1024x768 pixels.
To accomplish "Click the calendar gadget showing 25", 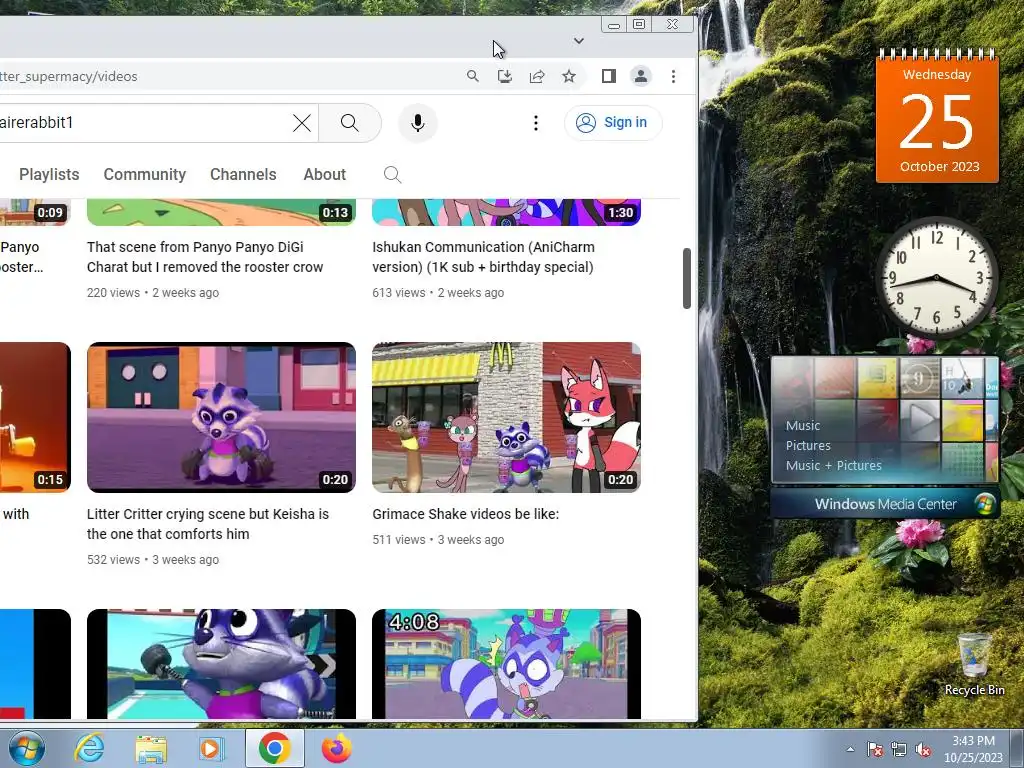I will pos(937,116).
